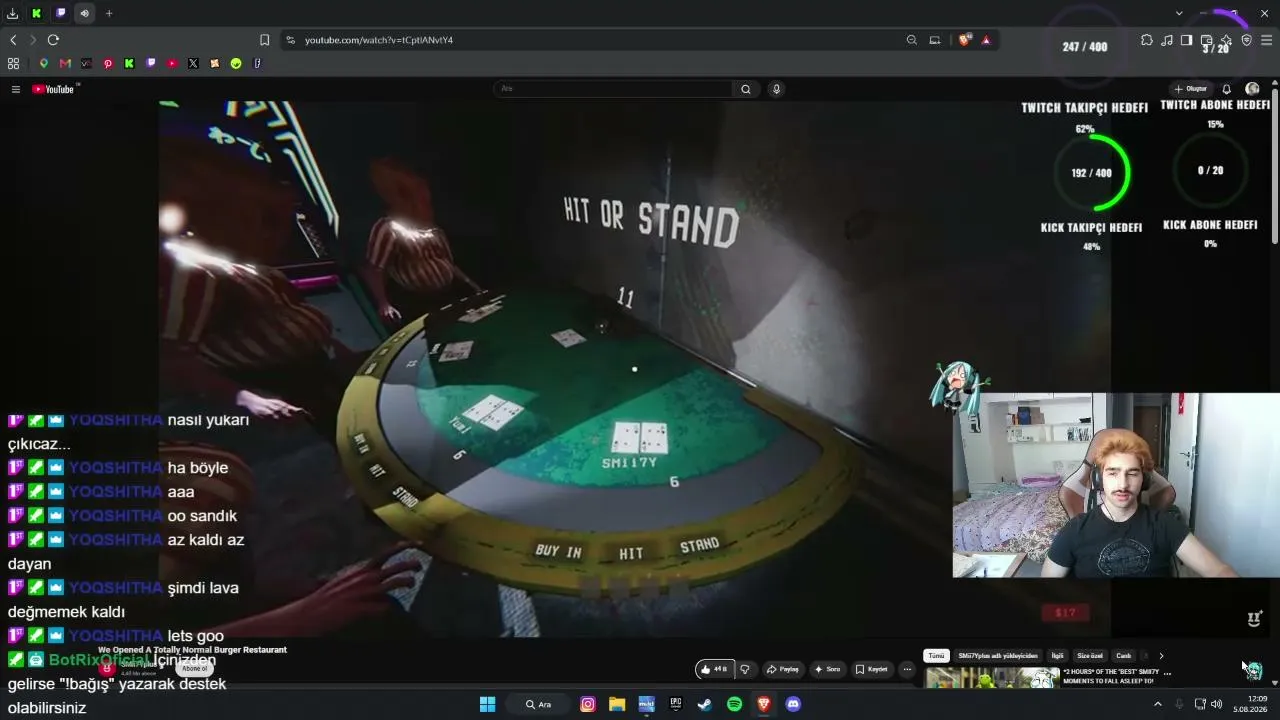Switch to the Kick pinned tab
1280x720 pixels.
click(37, 13)
